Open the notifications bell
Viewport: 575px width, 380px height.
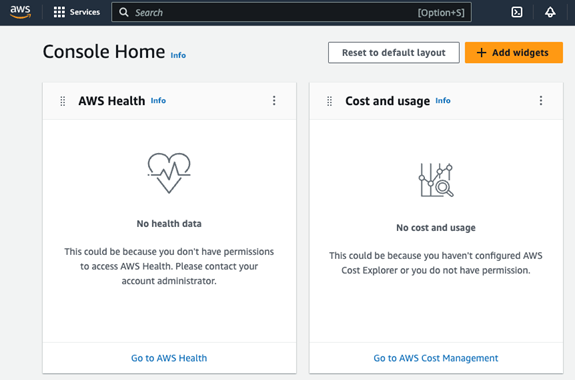550,12
